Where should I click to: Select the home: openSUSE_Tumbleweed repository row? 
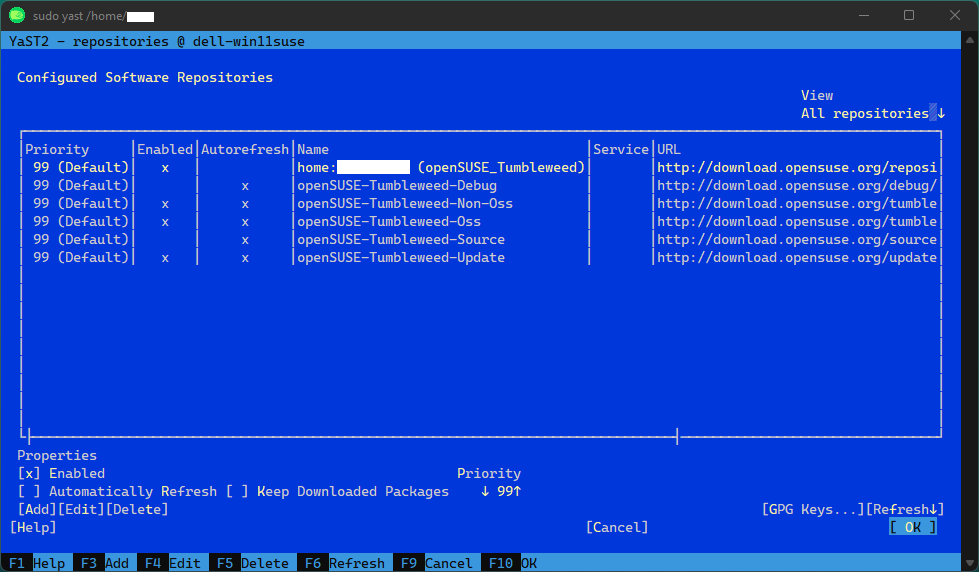click(x=481, y=167)
